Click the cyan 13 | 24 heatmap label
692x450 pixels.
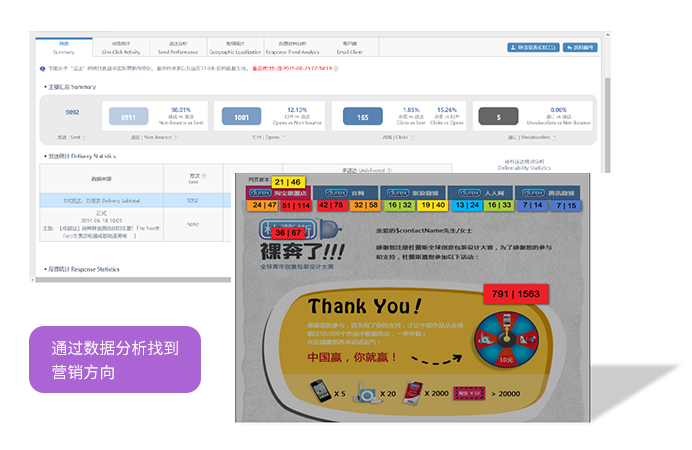click(x=467, y=206)
